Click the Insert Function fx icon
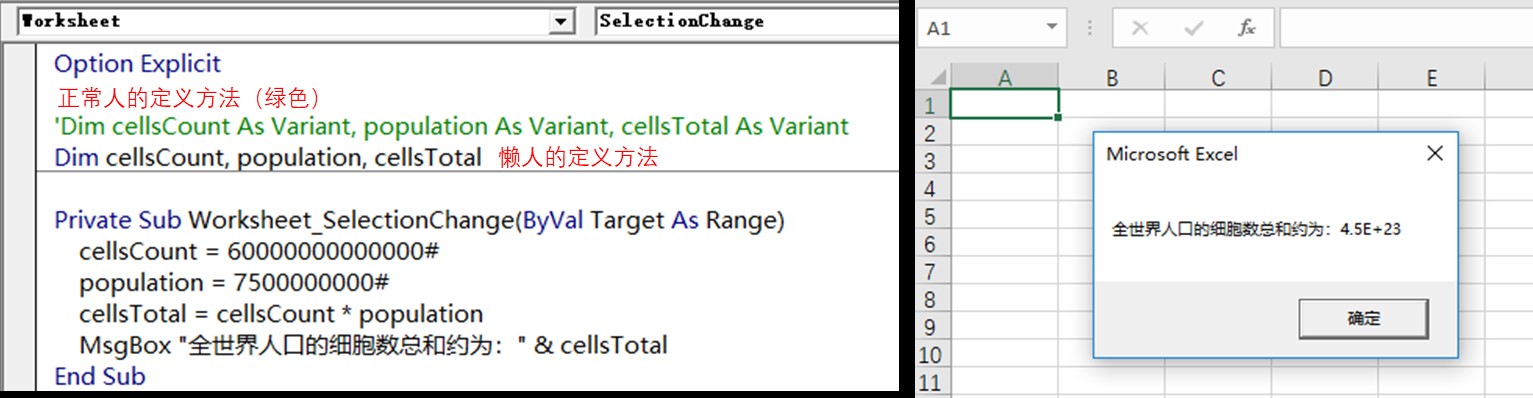This screenshot has width=1533, height=398. coord(1246,28)
